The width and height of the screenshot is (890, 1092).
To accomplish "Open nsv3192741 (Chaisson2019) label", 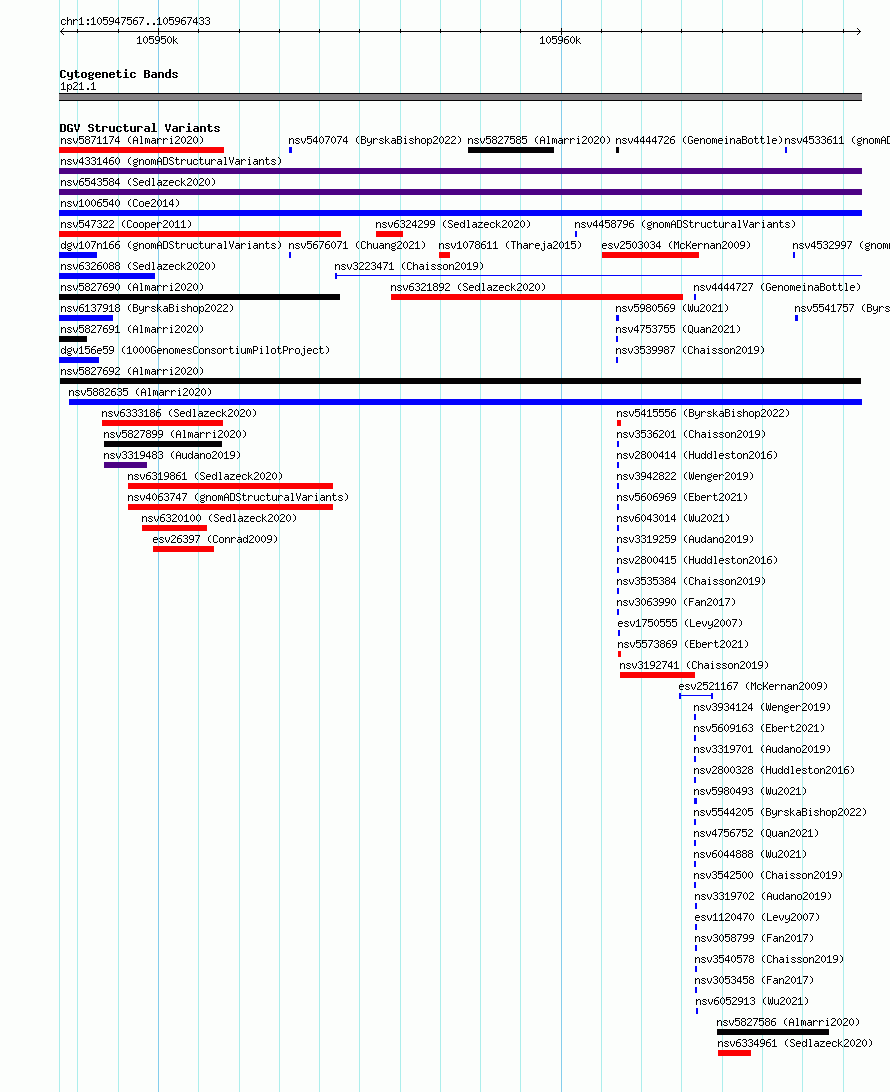I will pyautogui.click(x=694, y=665).
